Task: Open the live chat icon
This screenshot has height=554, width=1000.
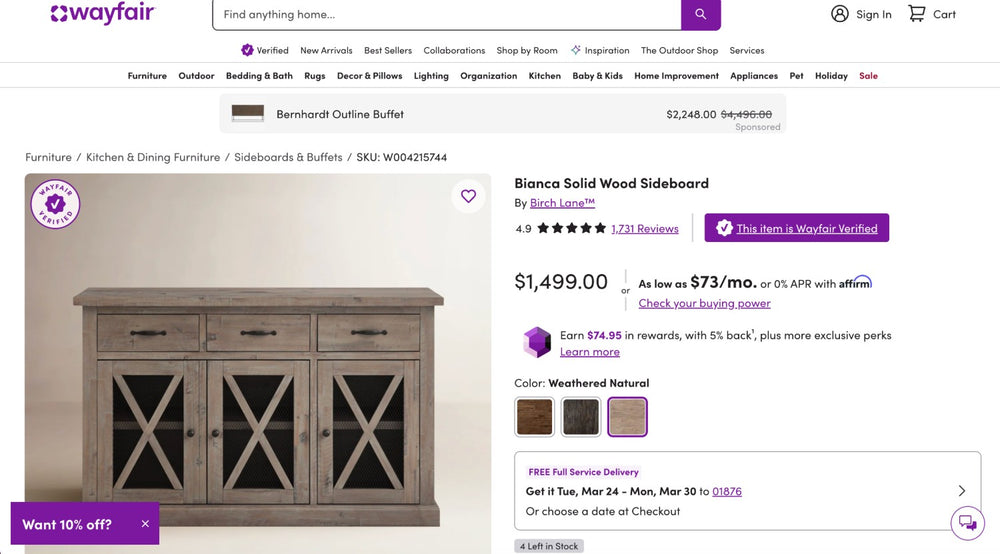Action: pyautogui.click(x=967, y=522)
